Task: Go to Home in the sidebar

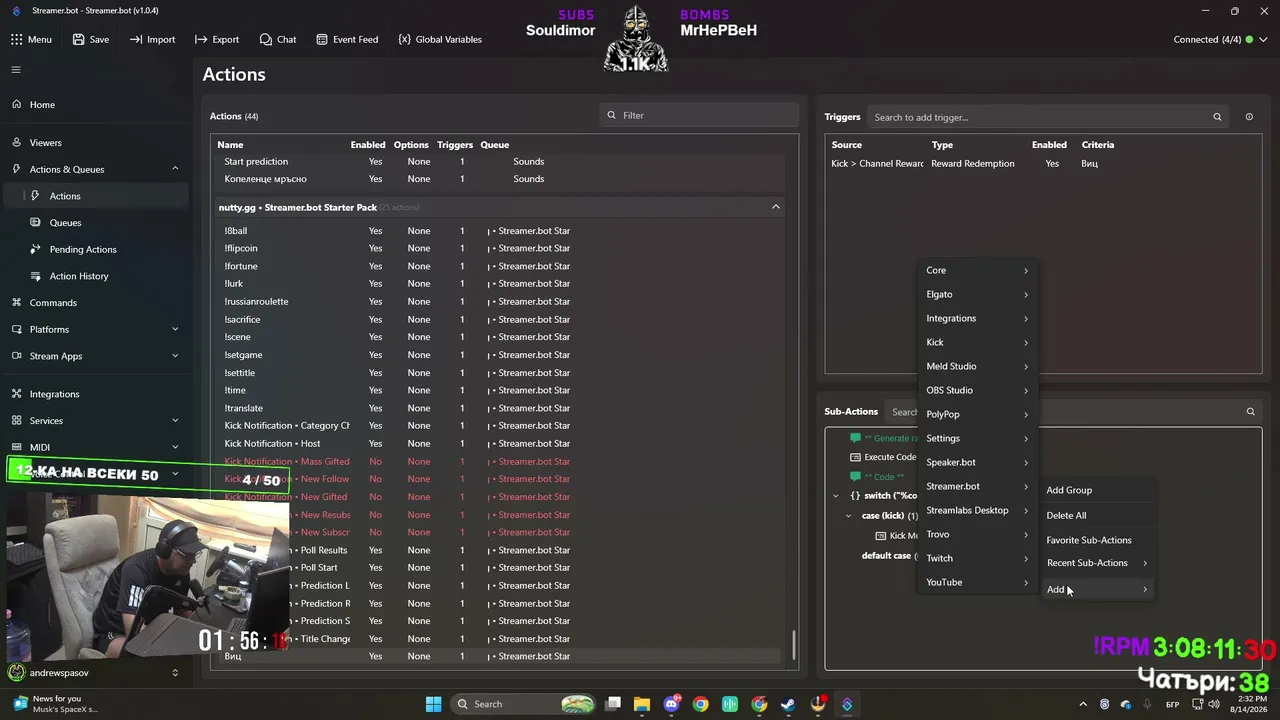Action: click(95, 105)
